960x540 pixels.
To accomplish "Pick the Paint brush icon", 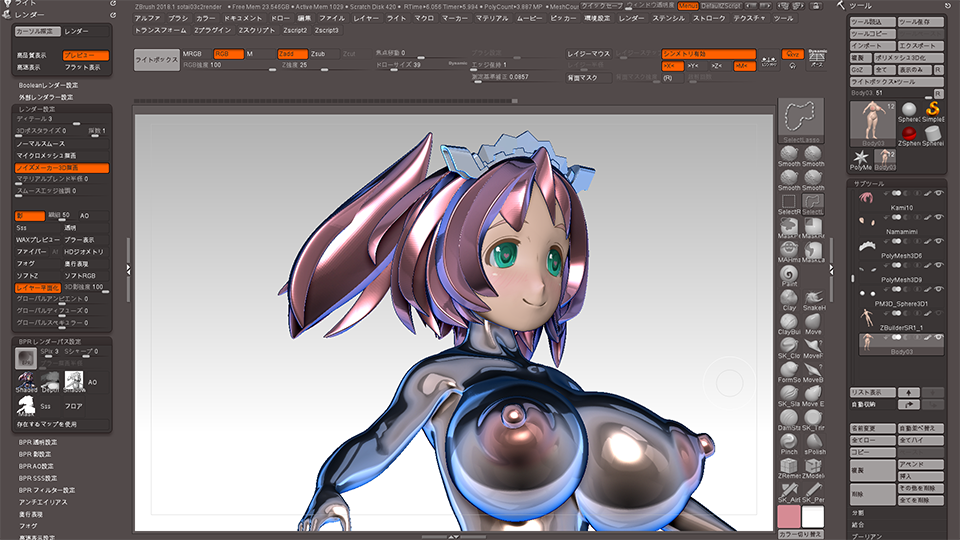I will pos(789,274).
